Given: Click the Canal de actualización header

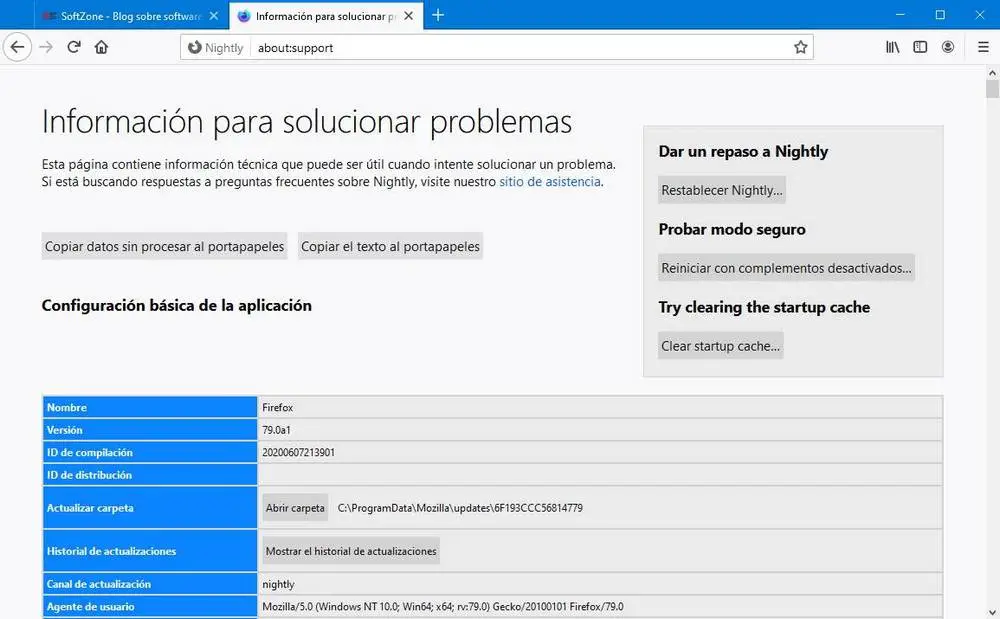Looking at the screenshot, I should point(150,585).
